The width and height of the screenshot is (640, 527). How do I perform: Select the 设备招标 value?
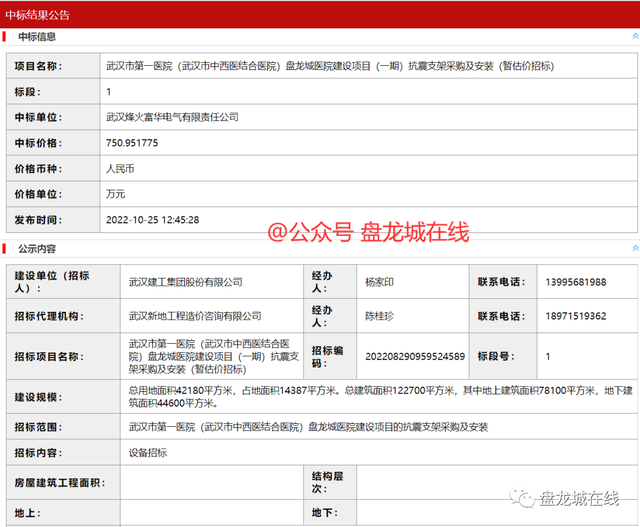click(148, 452)
